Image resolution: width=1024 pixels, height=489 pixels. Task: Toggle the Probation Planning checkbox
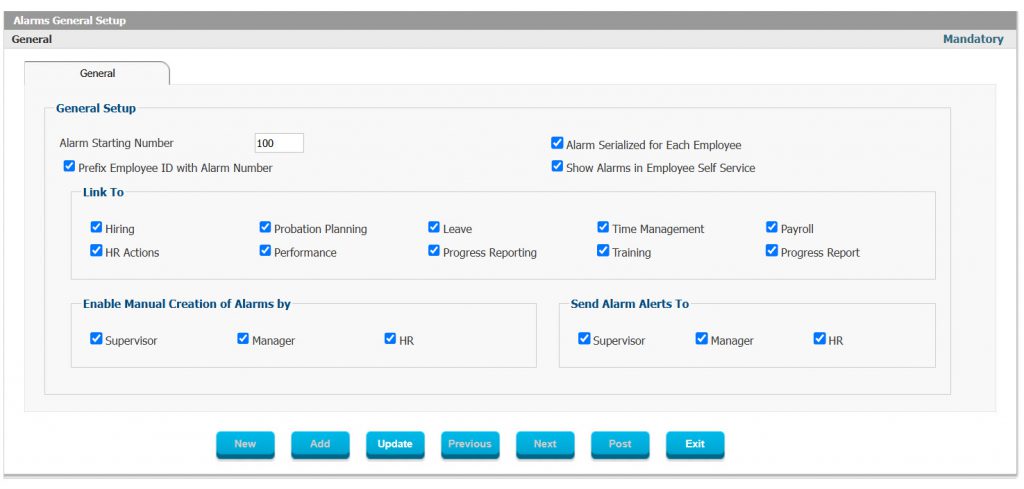click(265, 227)
